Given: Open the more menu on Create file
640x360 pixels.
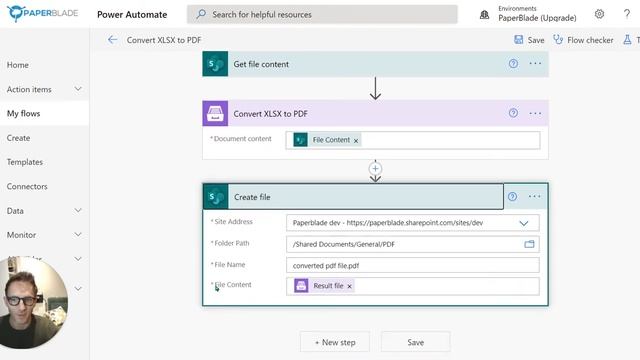Looking at the screenshot, I should coord(534,197).
